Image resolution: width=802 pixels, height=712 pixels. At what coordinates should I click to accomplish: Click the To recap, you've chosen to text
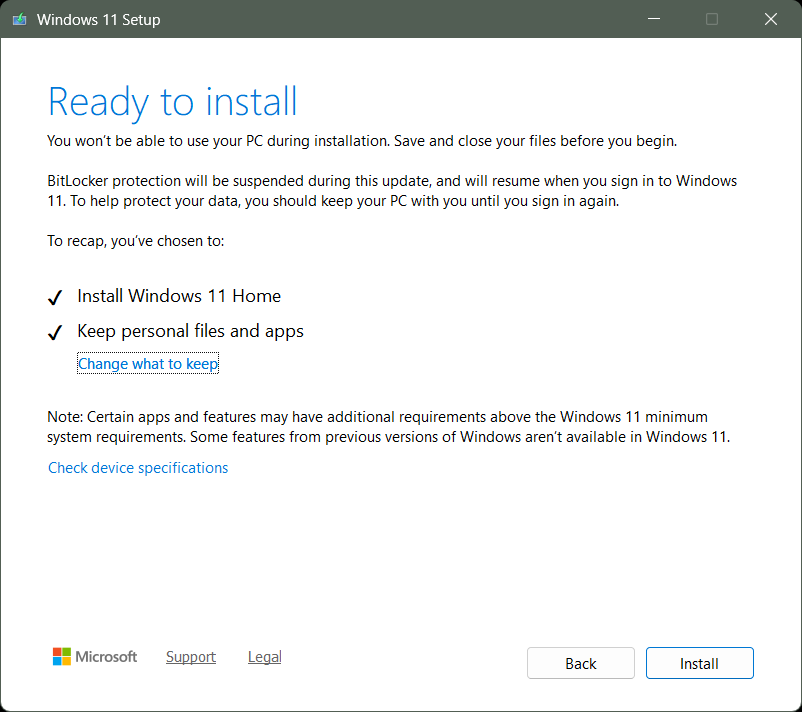(x=136, y=241)
